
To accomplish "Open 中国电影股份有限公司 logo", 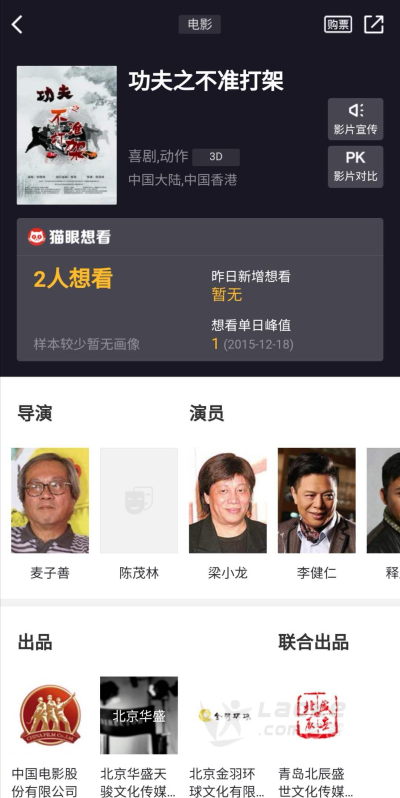I will click(50, 715).
